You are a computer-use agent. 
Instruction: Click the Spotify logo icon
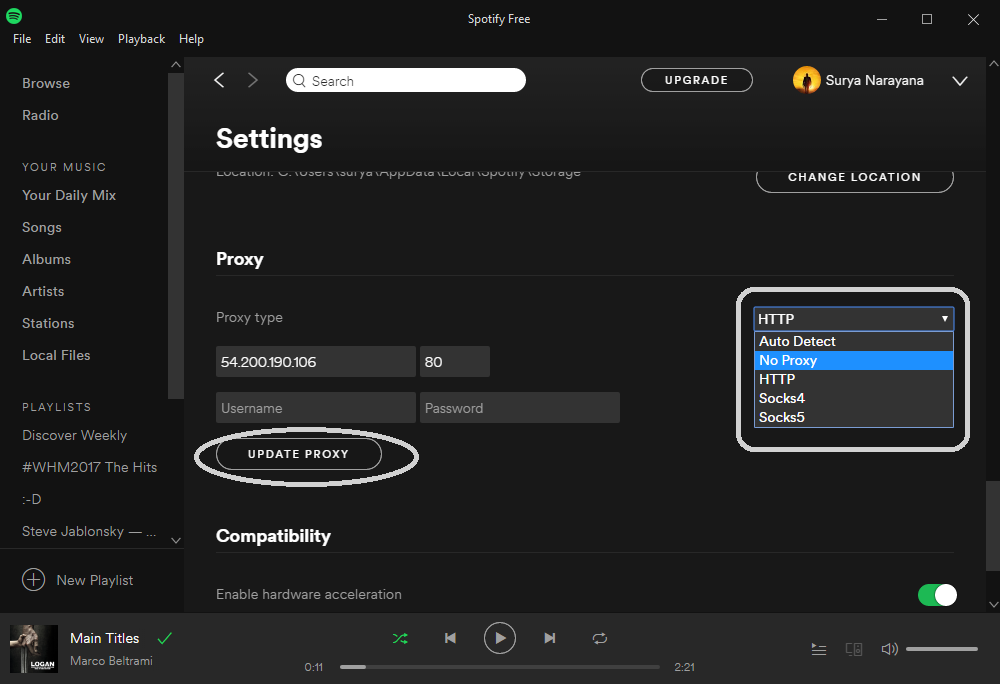coord(14,16)
